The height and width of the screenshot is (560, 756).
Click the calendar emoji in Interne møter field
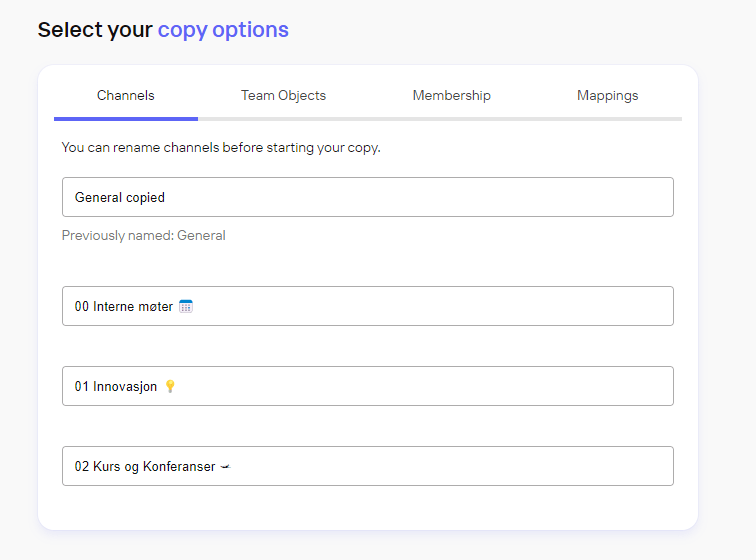185,306
